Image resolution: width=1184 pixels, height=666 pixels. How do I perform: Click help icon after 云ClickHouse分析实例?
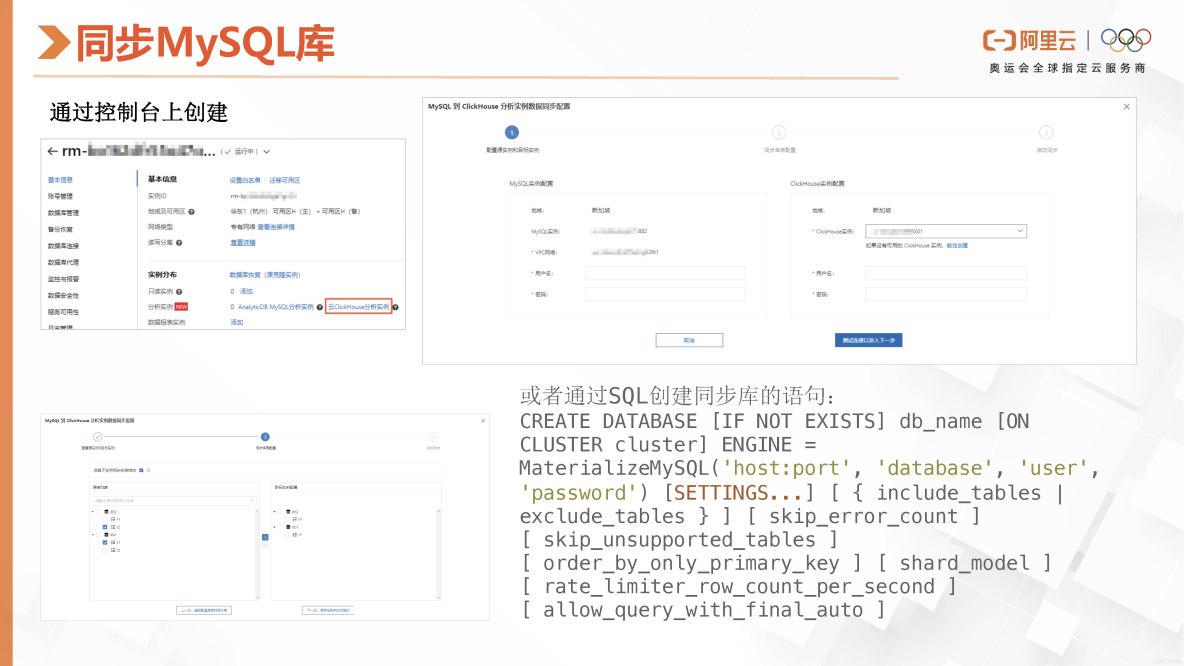pos(396,307)
